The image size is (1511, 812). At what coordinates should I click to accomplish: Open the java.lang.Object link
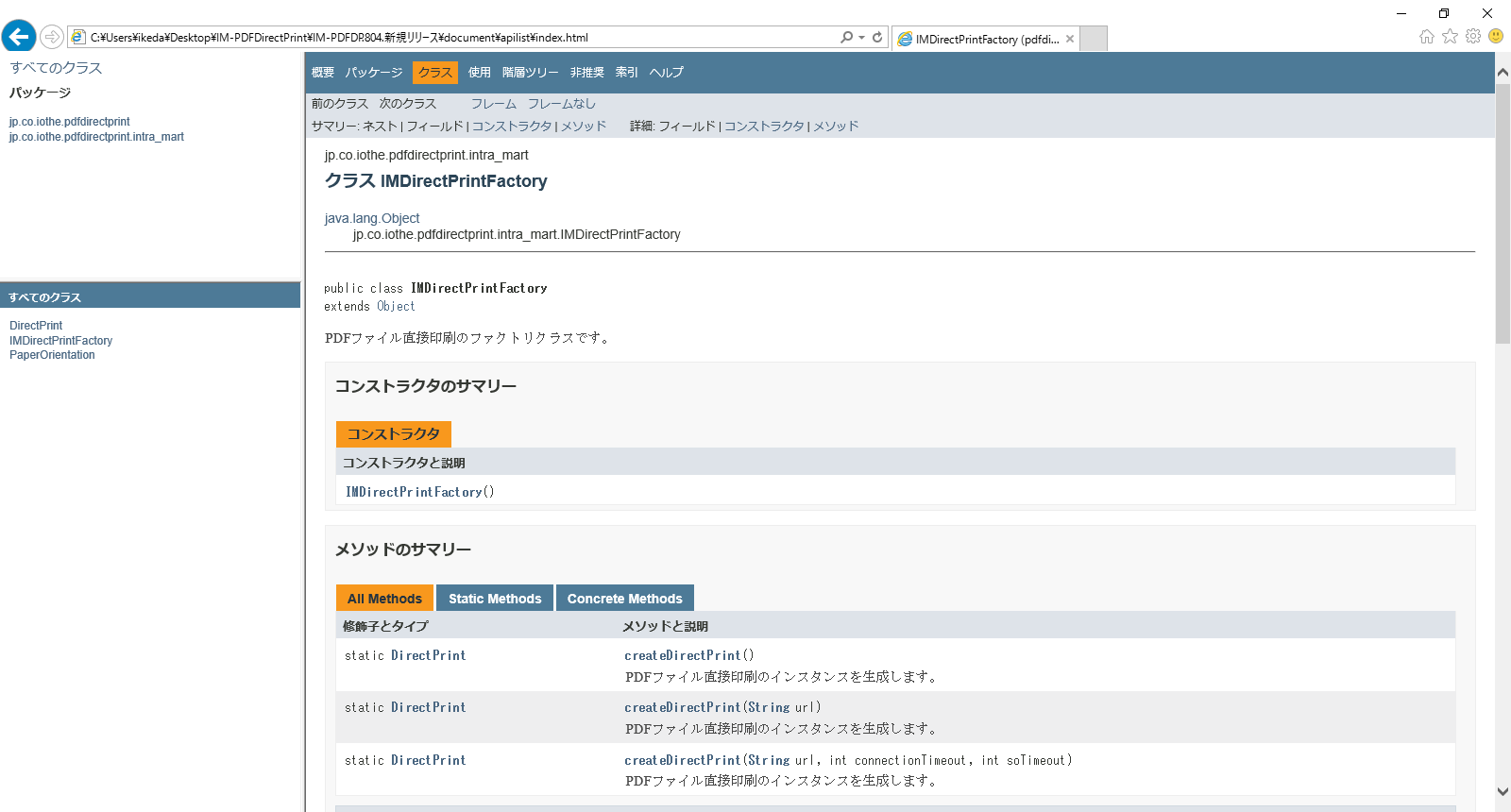[x=372, y=218]
